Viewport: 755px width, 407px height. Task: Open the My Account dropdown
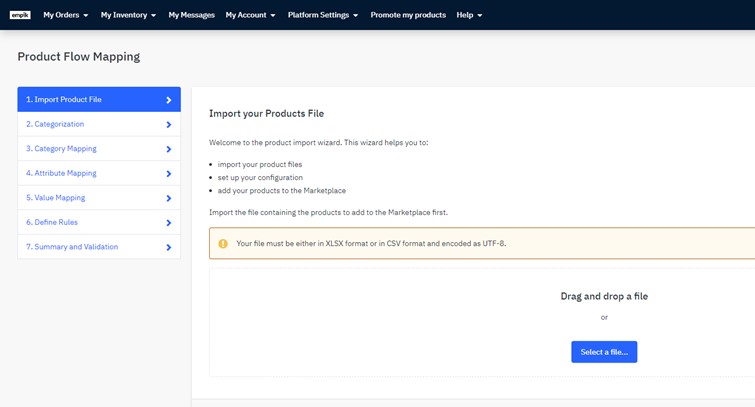(250, 15)
